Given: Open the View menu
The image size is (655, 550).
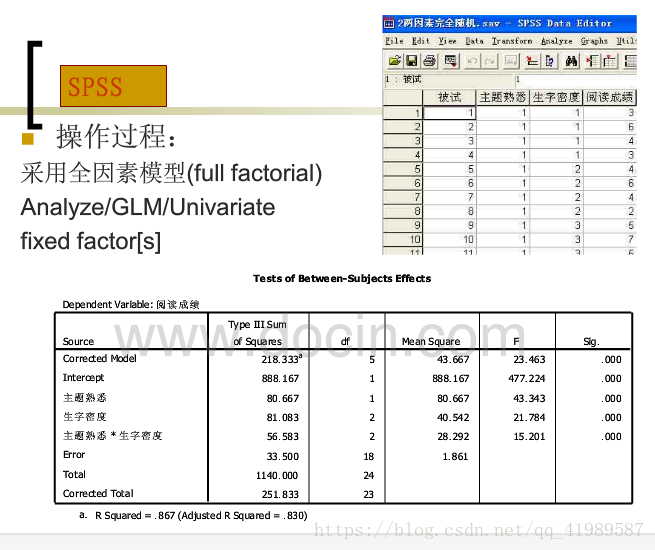Looking at the screenshot, I should [x=447, y=41].
